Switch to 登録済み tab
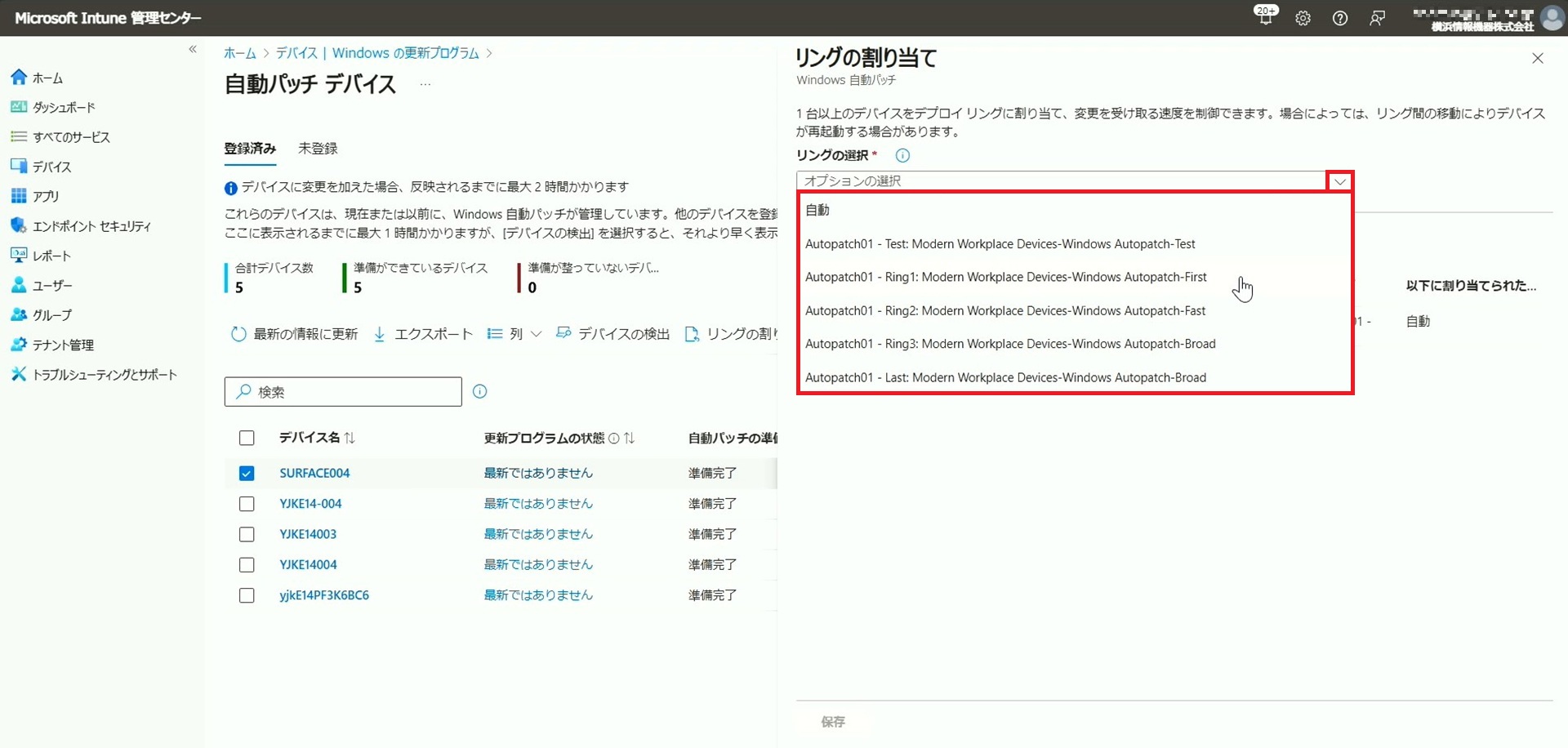Screen dimensions: 1568x748 250,149
